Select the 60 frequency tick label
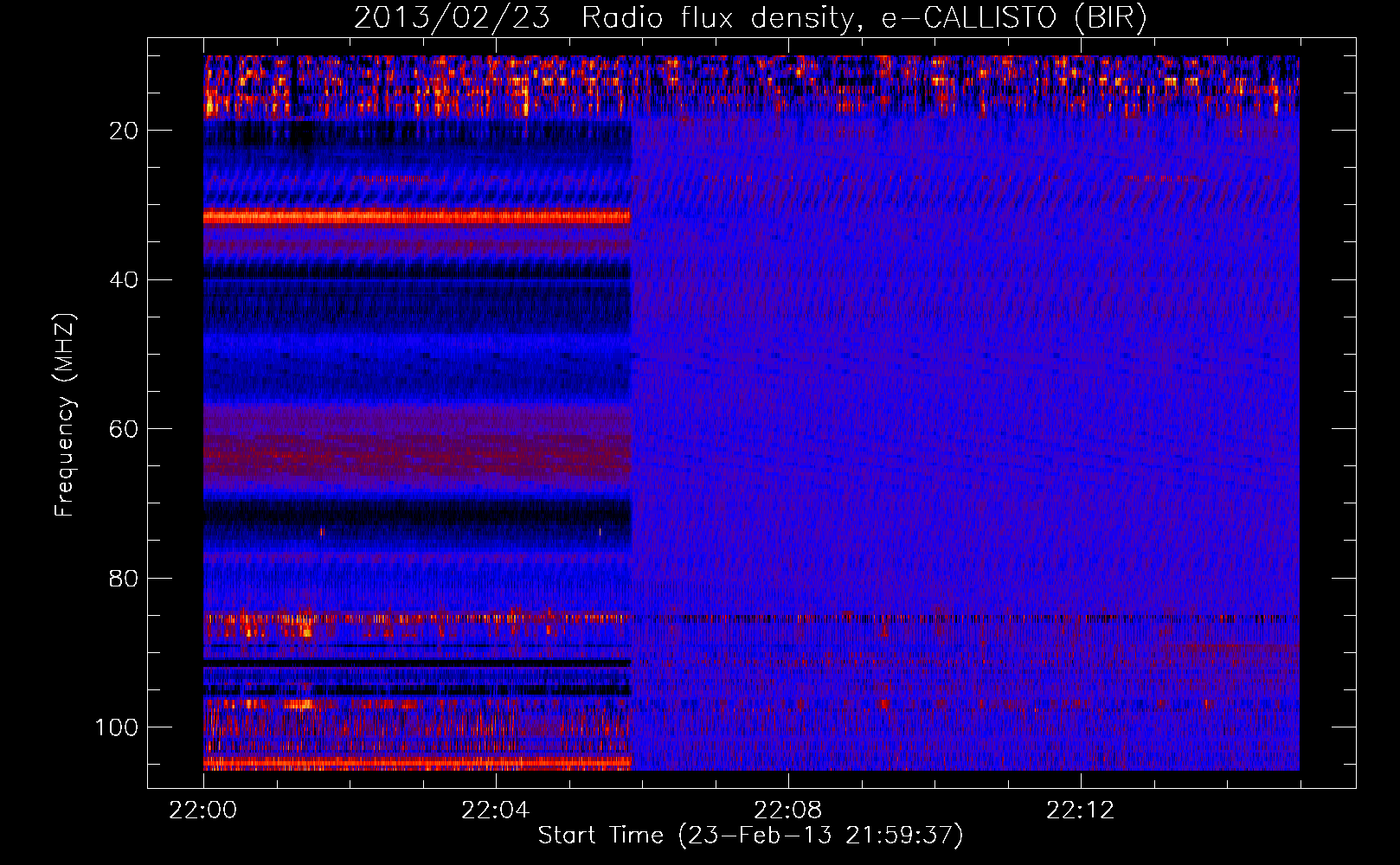This screenshot has height=865, width=1400. 125,429
